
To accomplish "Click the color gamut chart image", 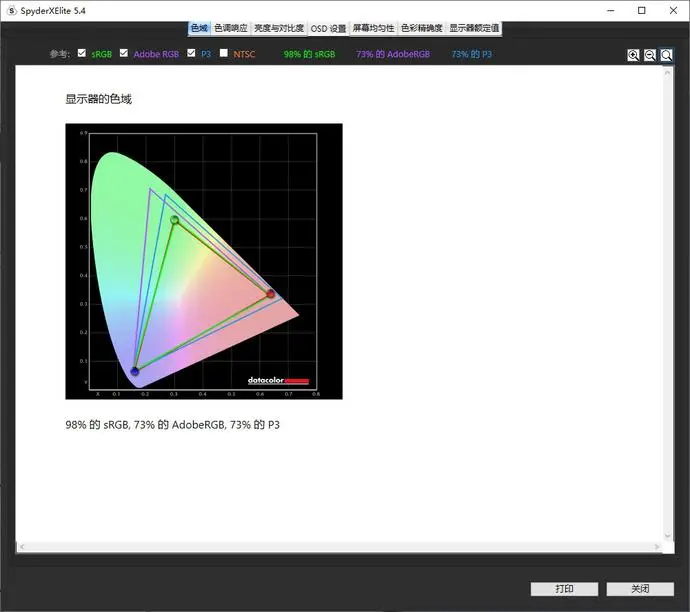I will pyautogui.click(x=204, y=261).
